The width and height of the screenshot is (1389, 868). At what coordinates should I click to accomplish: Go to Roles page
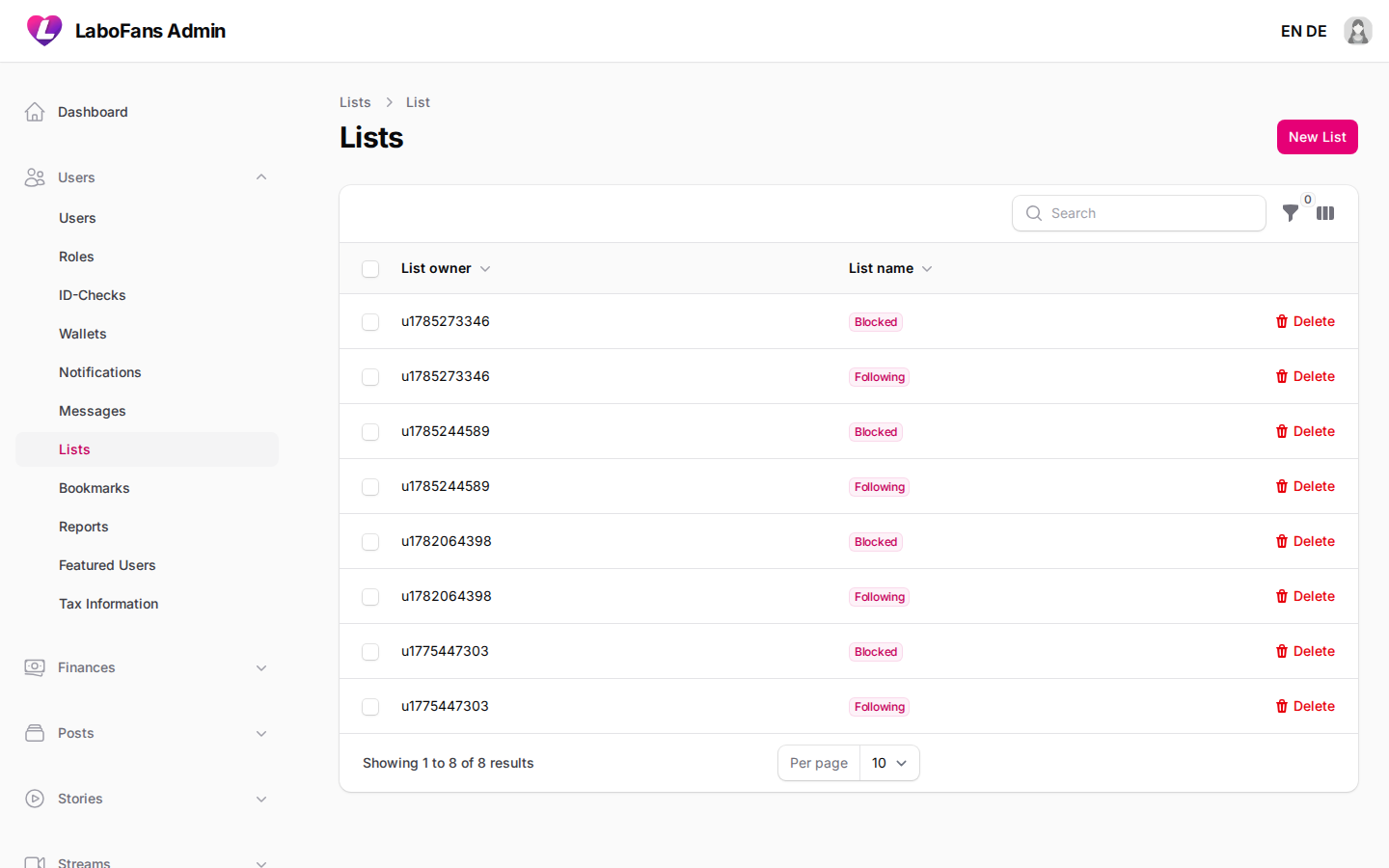pyautogui.click(x=147, y=257)
